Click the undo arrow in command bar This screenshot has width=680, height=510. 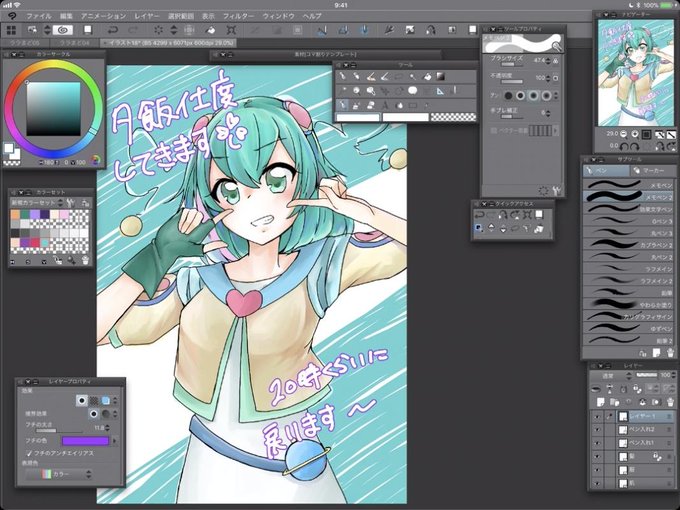(113, 30)
